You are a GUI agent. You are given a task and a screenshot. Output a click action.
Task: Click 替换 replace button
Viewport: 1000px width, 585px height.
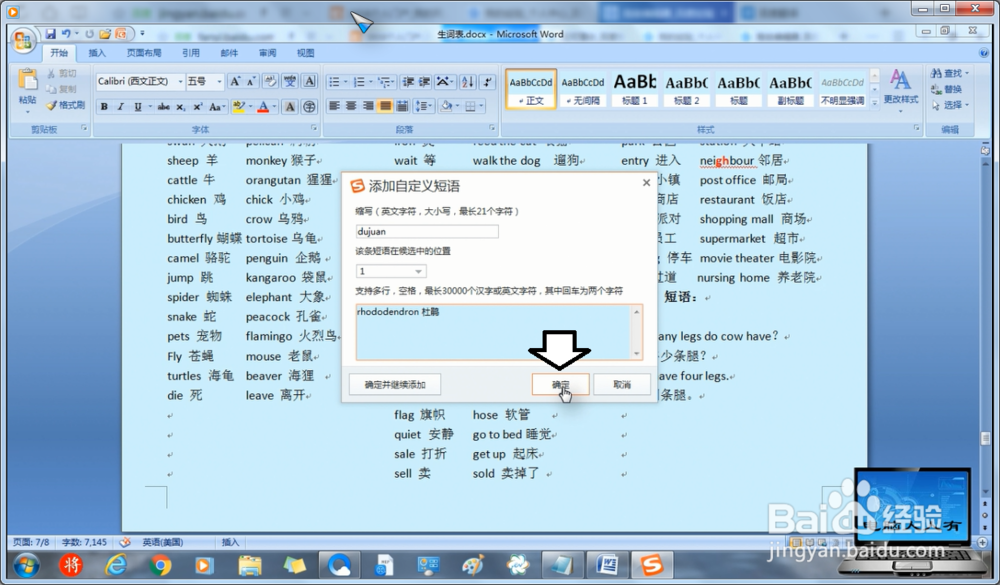click(947, 89)
